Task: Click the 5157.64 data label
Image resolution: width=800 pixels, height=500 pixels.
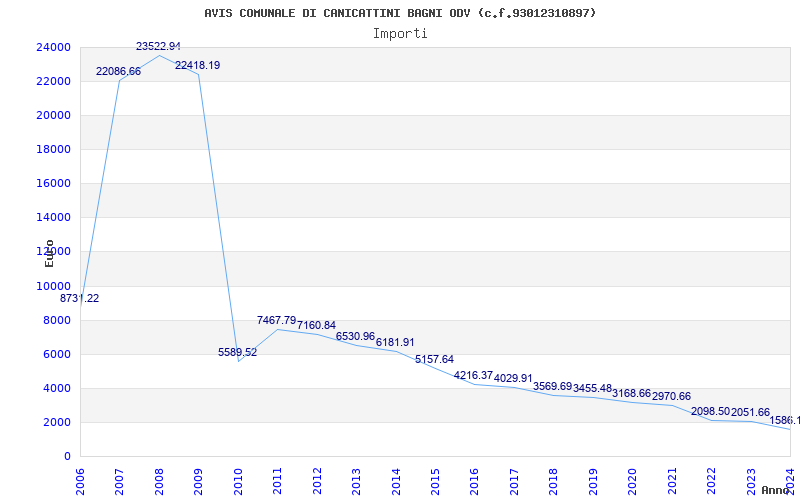Action: 434,360
